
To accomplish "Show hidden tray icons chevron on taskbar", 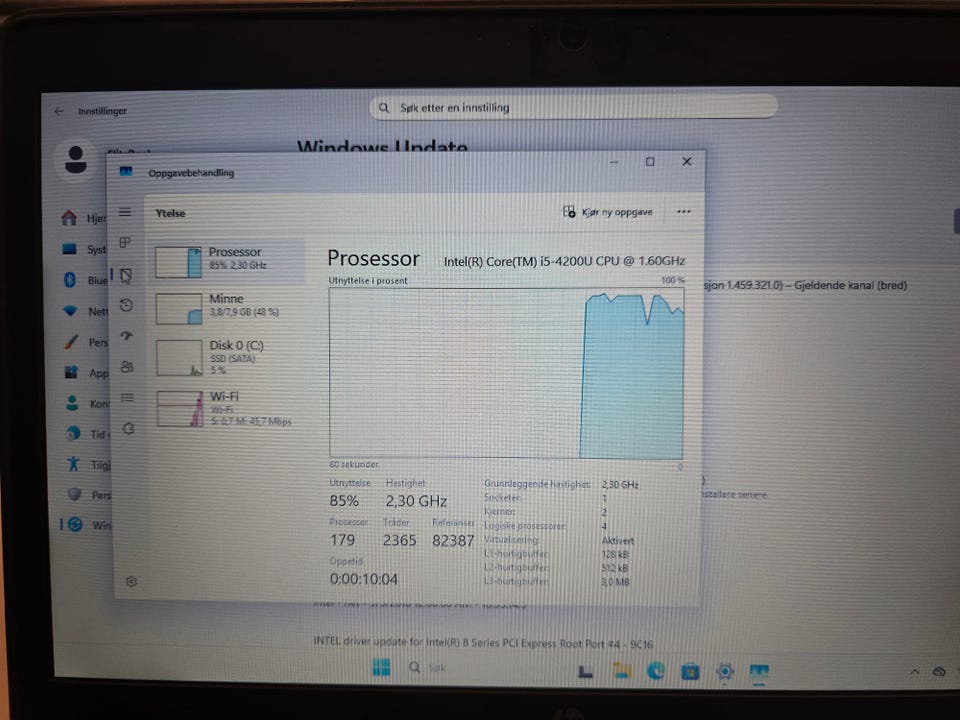I will click(914, 672).
